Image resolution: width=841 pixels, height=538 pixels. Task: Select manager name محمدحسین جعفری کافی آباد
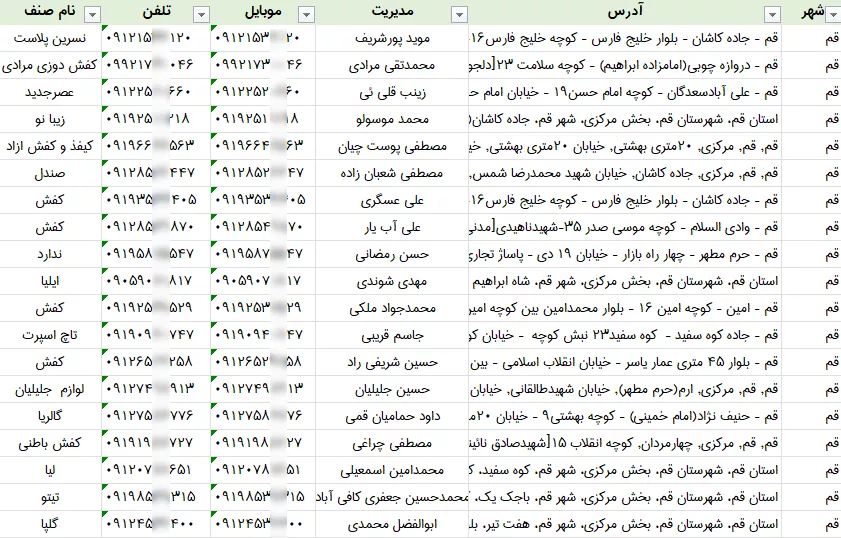[392, 497]
